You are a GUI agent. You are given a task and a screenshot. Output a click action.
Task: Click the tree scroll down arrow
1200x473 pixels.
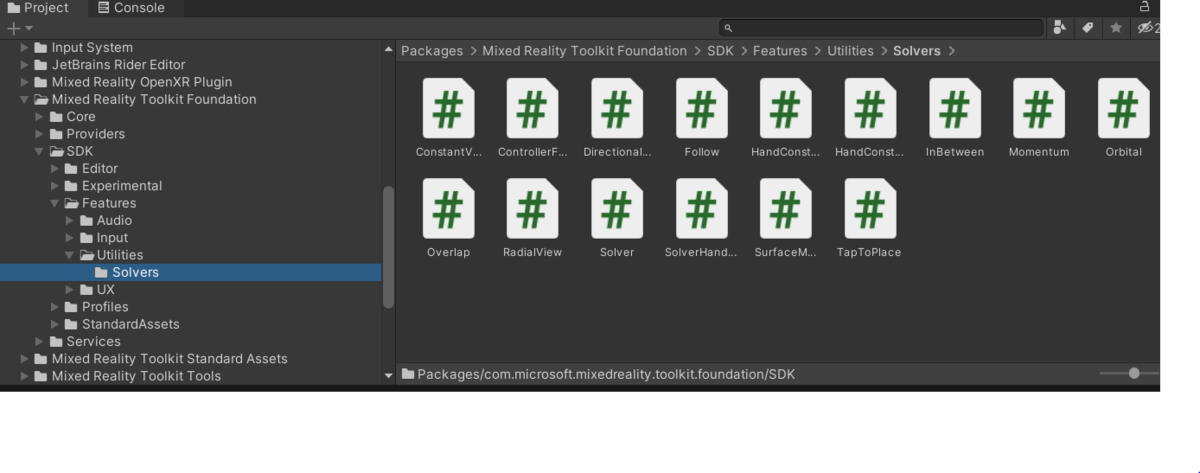[x=389, y=376]
